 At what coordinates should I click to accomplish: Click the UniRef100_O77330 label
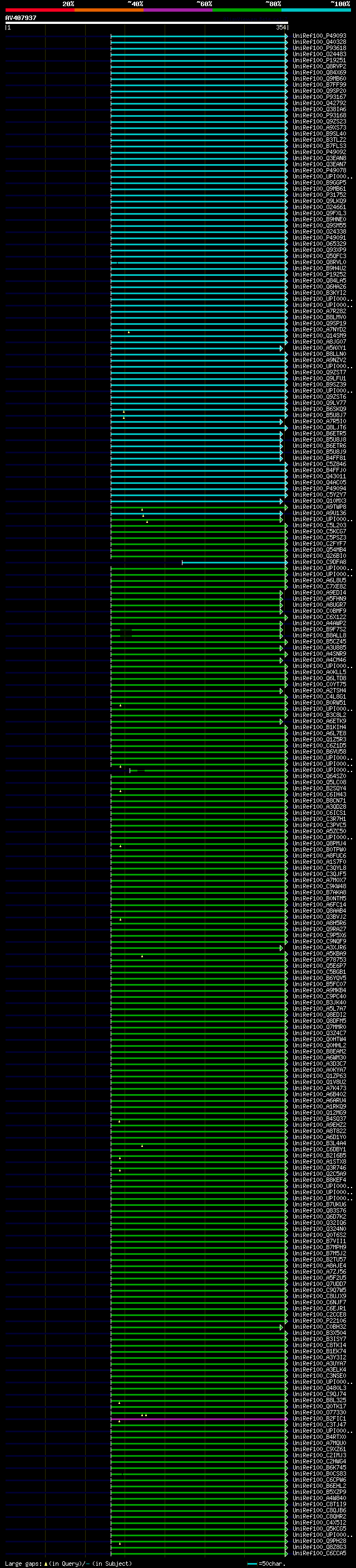319,1412
